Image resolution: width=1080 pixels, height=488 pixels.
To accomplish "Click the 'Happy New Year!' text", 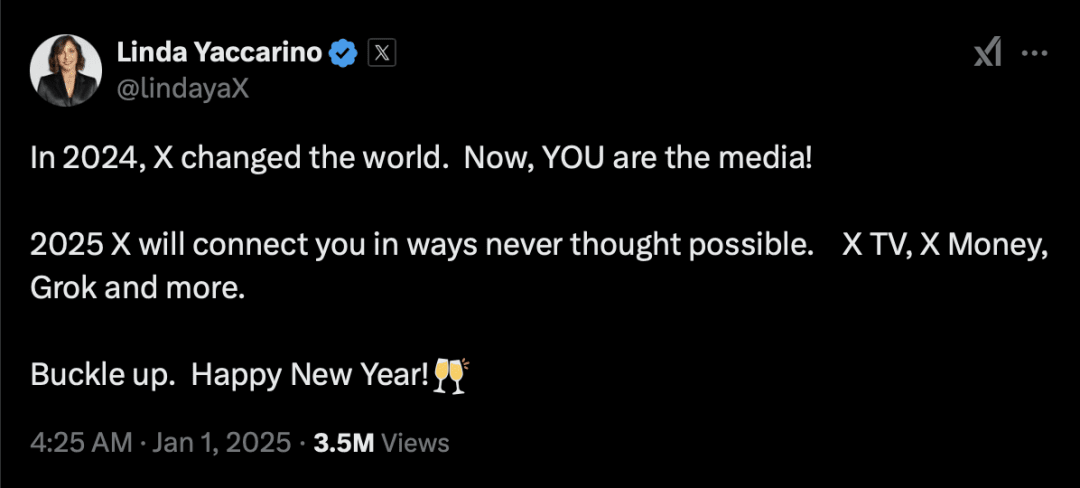I will [x=310, y=376].
